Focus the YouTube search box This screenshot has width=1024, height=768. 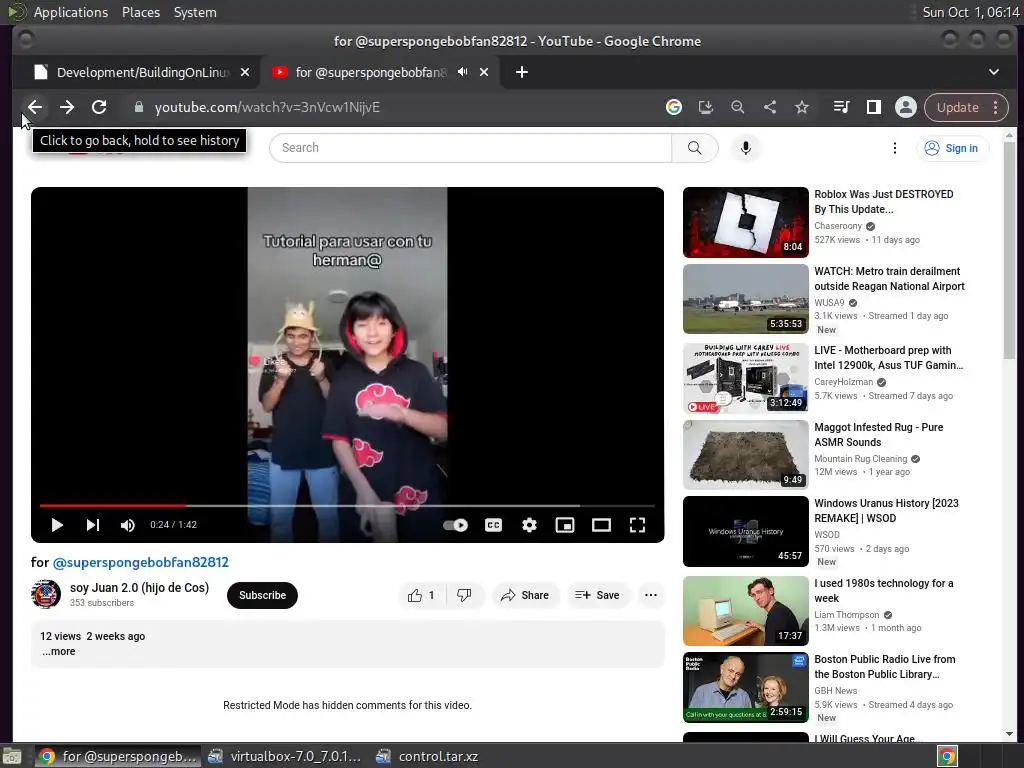470,148
